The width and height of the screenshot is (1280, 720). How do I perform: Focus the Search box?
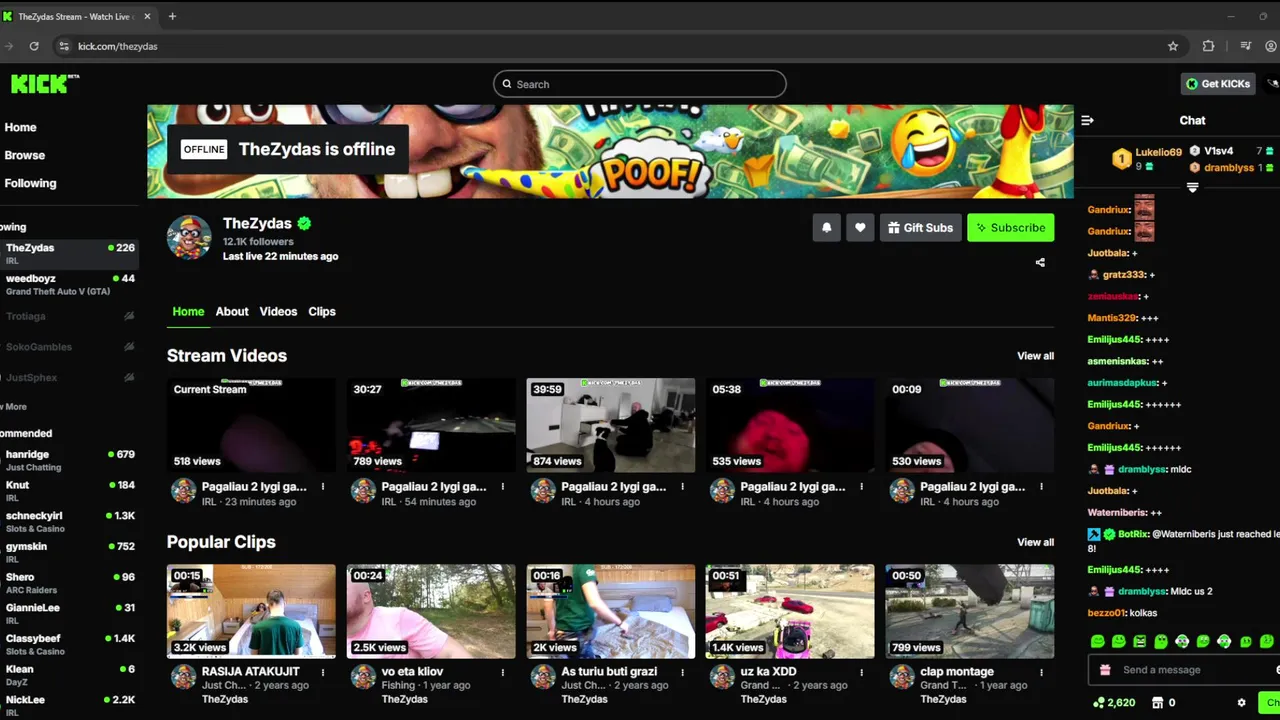click(640, 84)
